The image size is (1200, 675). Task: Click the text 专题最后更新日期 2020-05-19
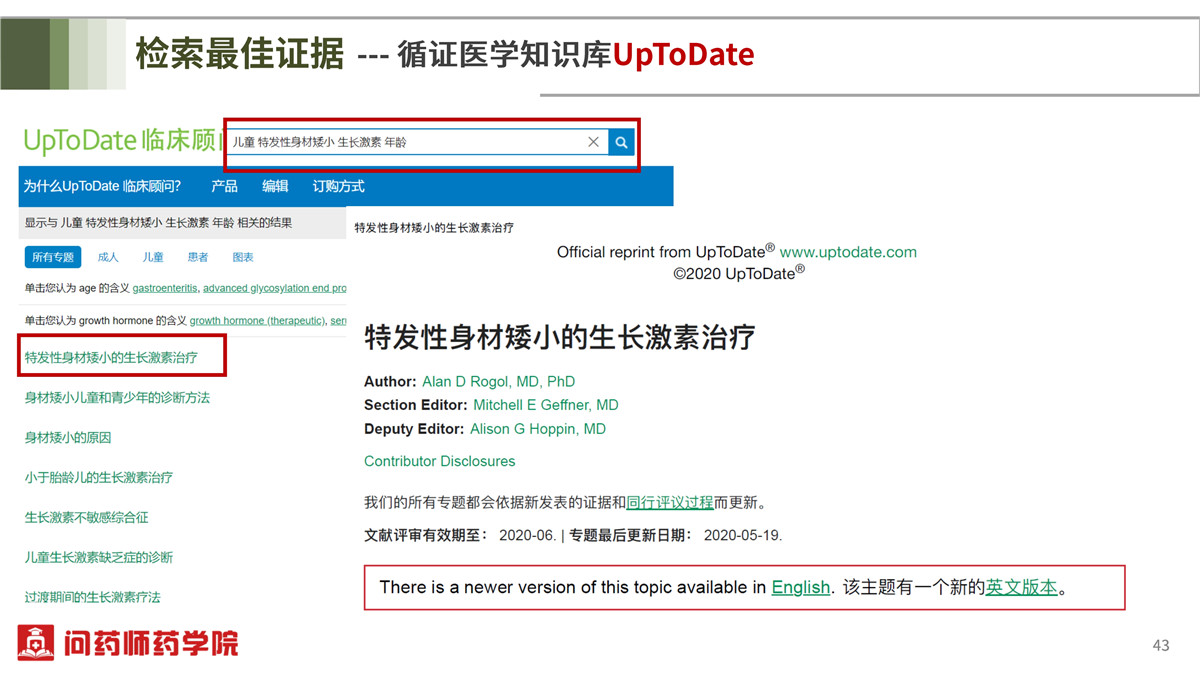(x=676, y=535)
